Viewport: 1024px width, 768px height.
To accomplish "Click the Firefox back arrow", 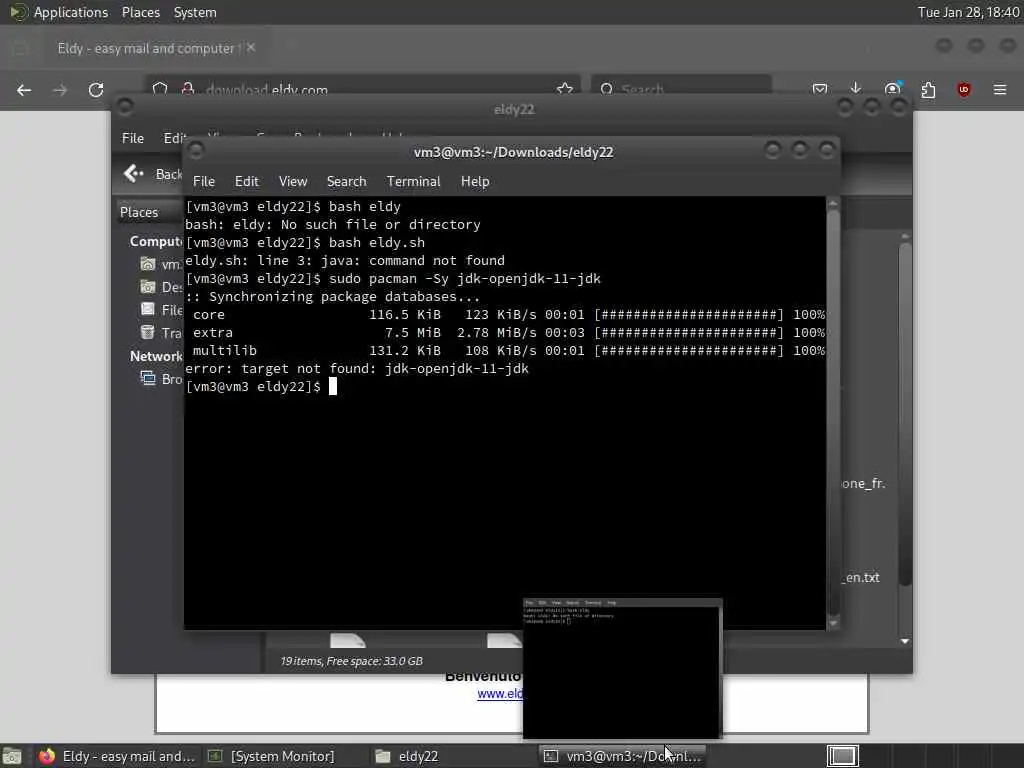I will click(x=24, y=89).
